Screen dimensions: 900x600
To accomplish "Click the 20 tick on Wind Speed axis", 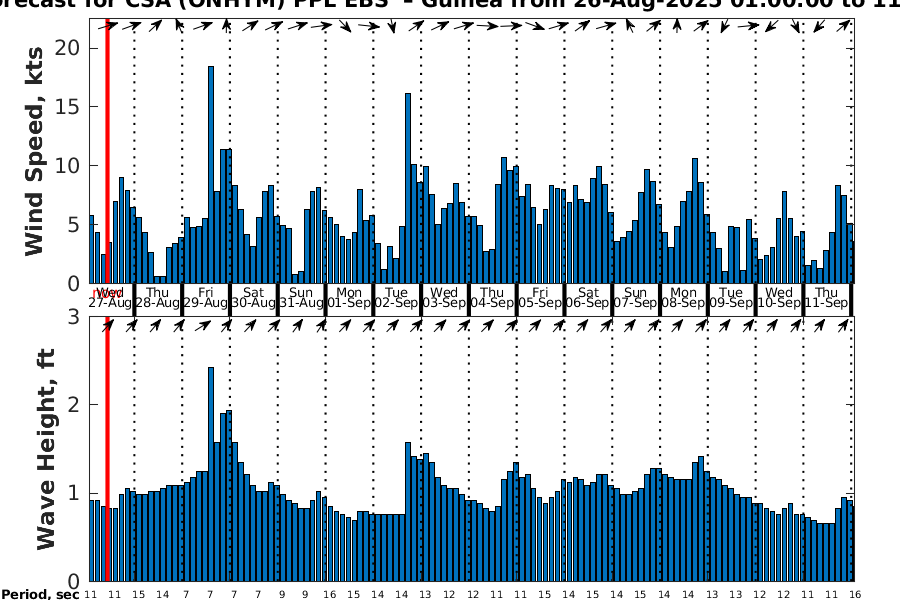I will [x=67, y=48].
